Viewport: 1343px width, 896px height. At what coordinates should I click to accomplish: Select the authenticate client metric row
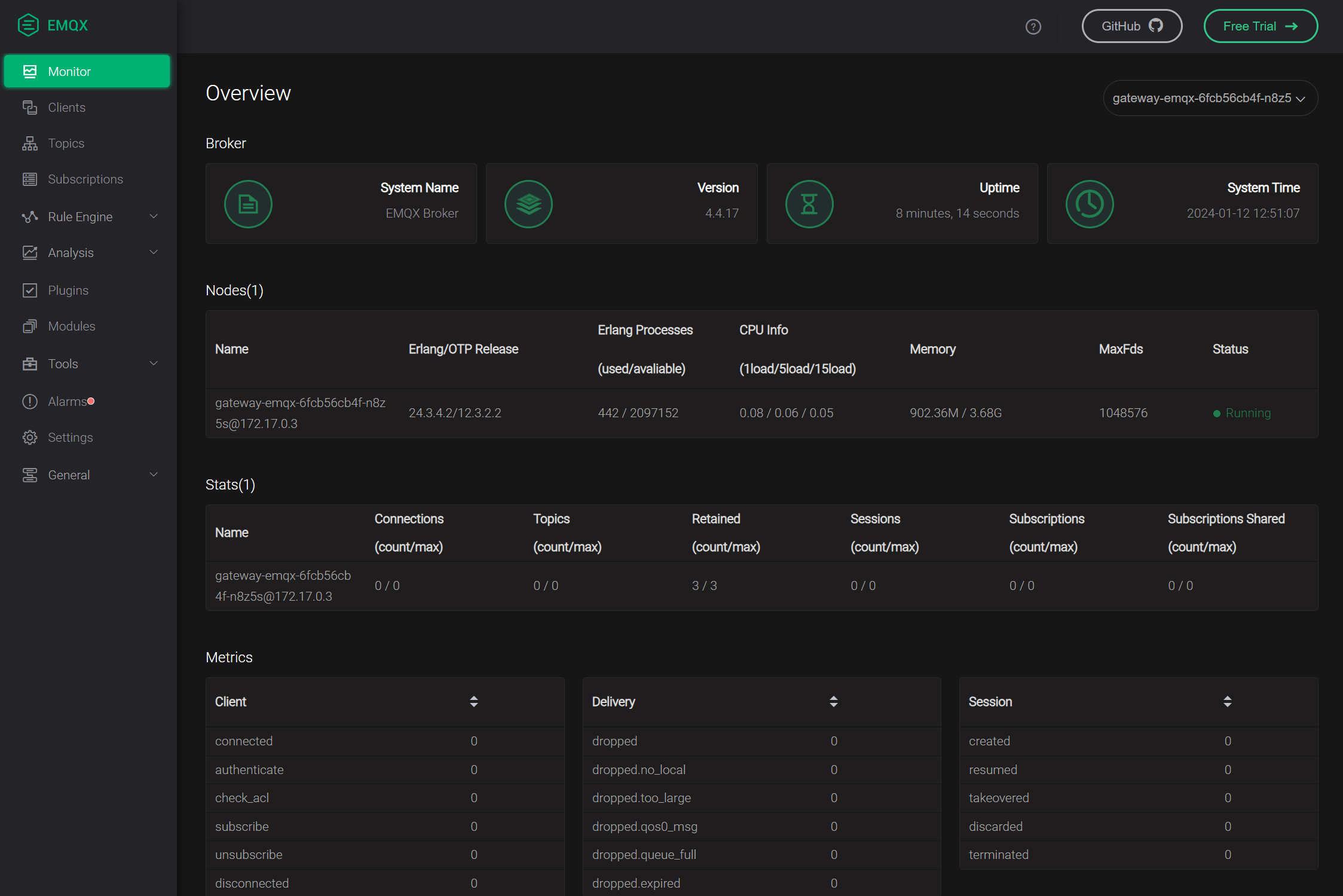click(385, 770)
